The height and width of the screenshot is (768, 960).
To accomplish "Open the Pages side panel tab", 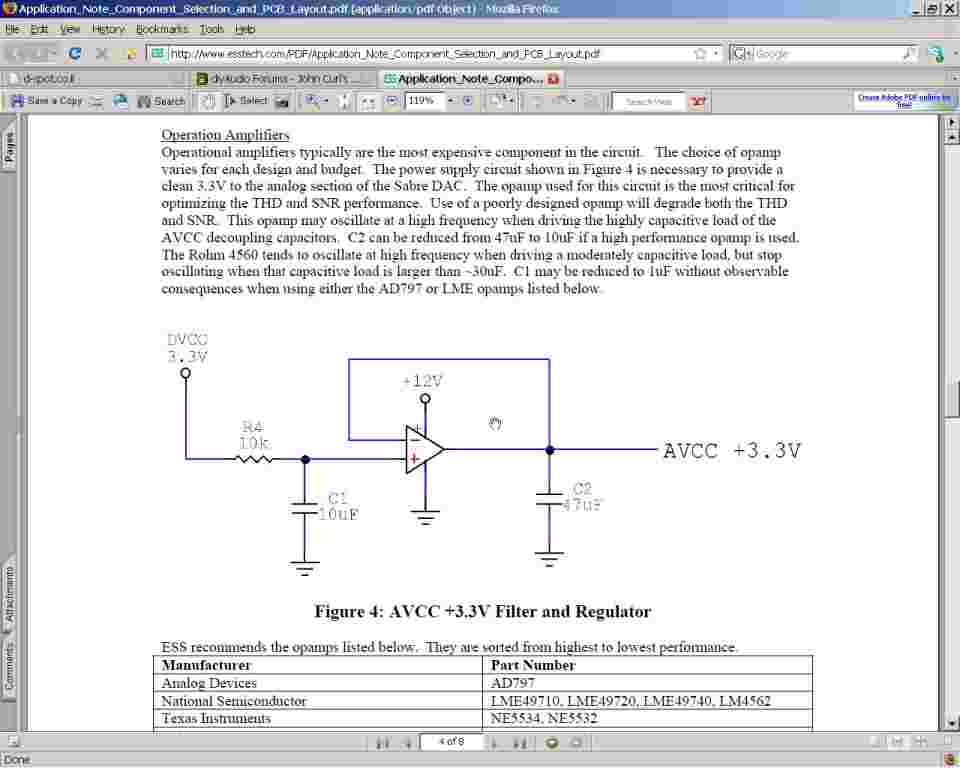I will tap(9, 145).
